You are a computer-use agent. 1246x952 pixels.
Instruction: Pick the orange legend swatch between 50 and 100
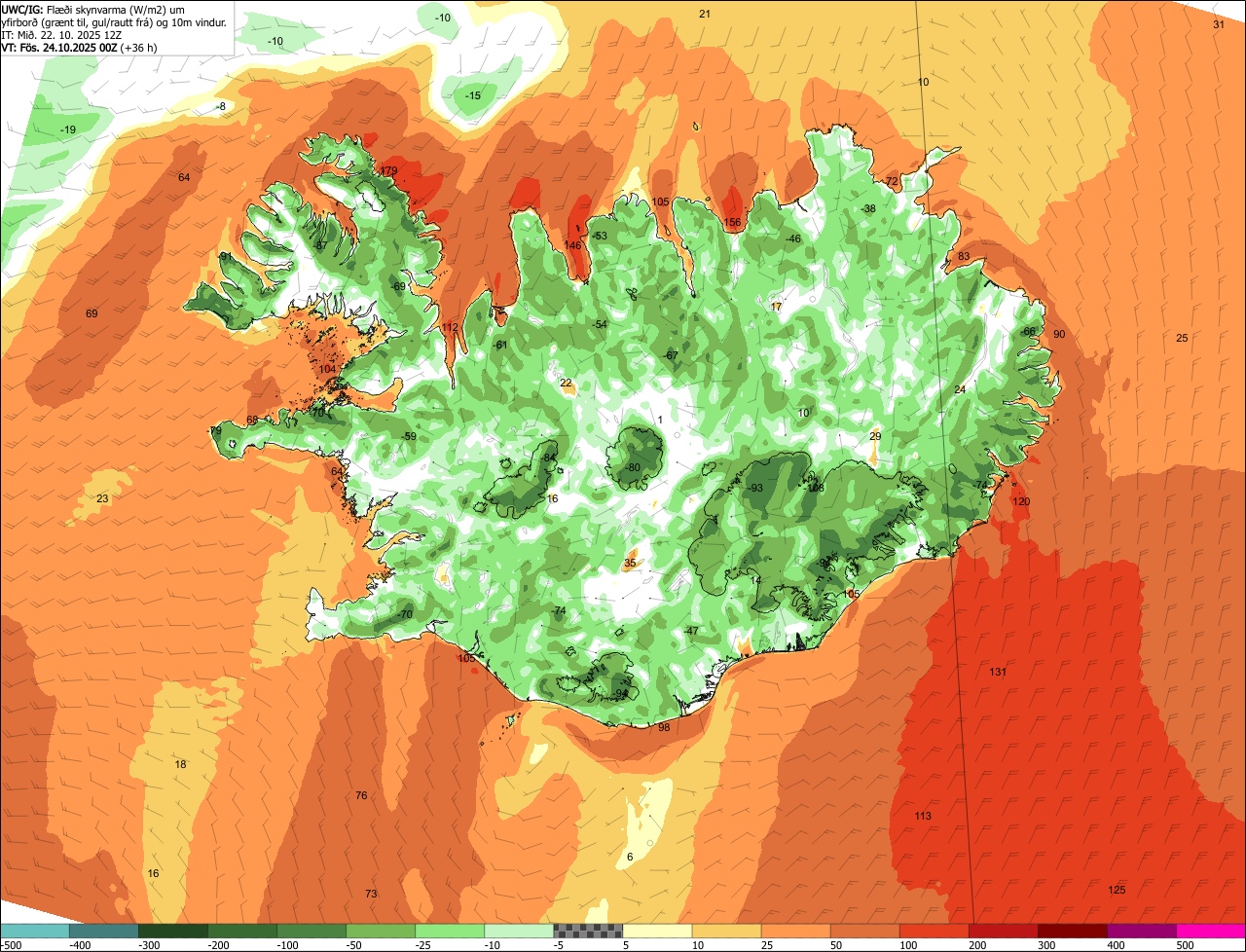point(865,931)
